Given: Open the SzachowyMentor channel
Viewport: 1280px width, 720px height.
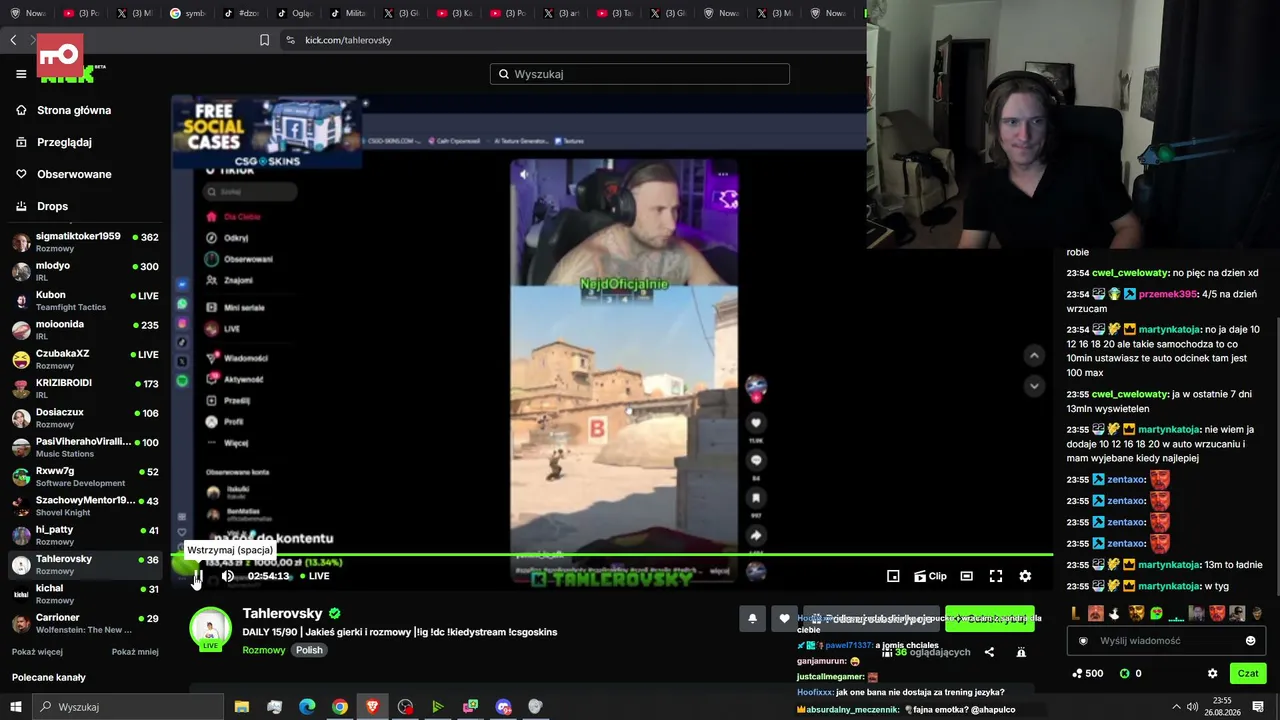Looking at the screenshot, I should (x=85, y=506).
